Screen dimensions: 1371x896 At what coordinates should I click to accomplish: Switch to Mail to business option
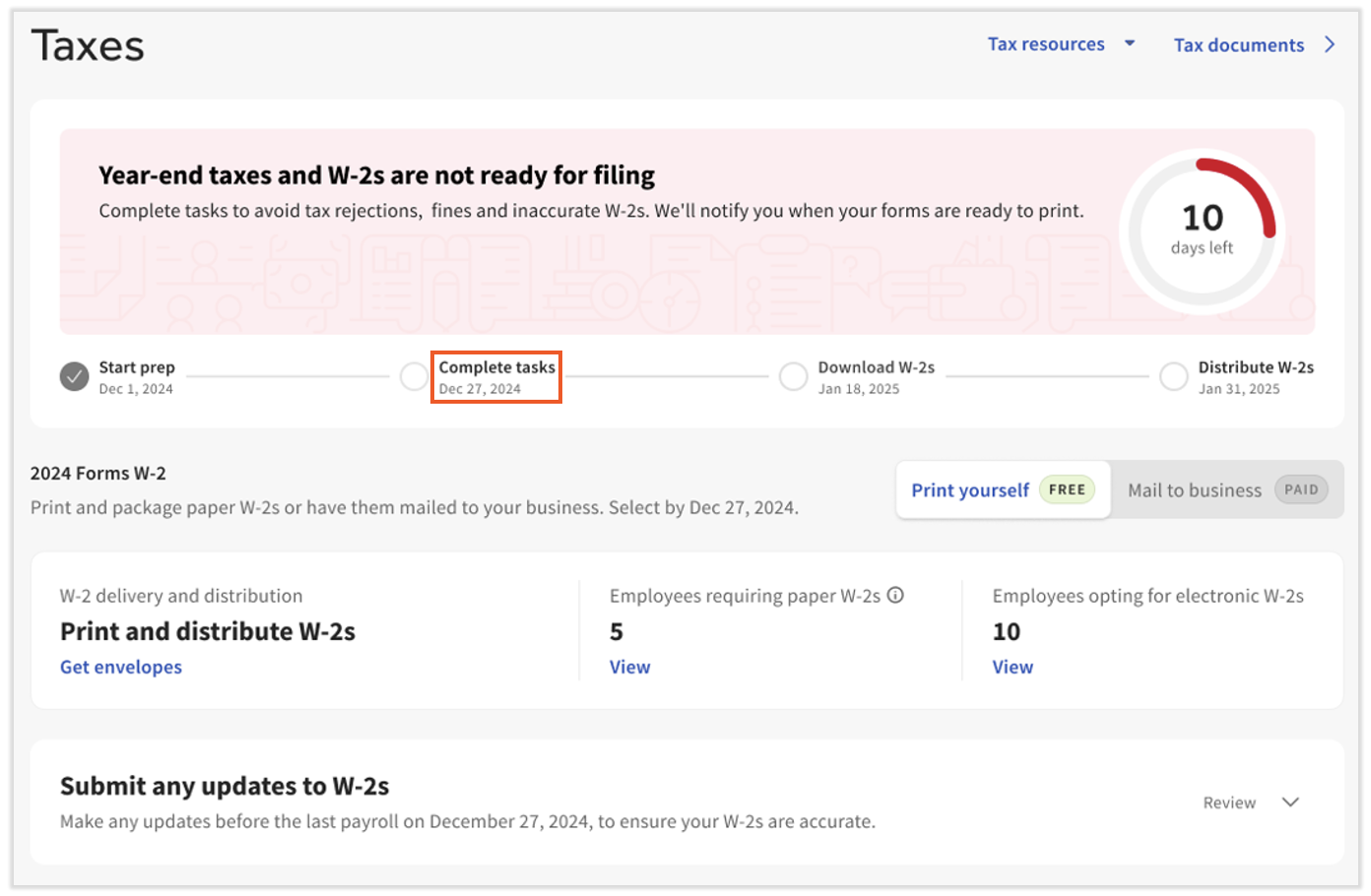1194,490
